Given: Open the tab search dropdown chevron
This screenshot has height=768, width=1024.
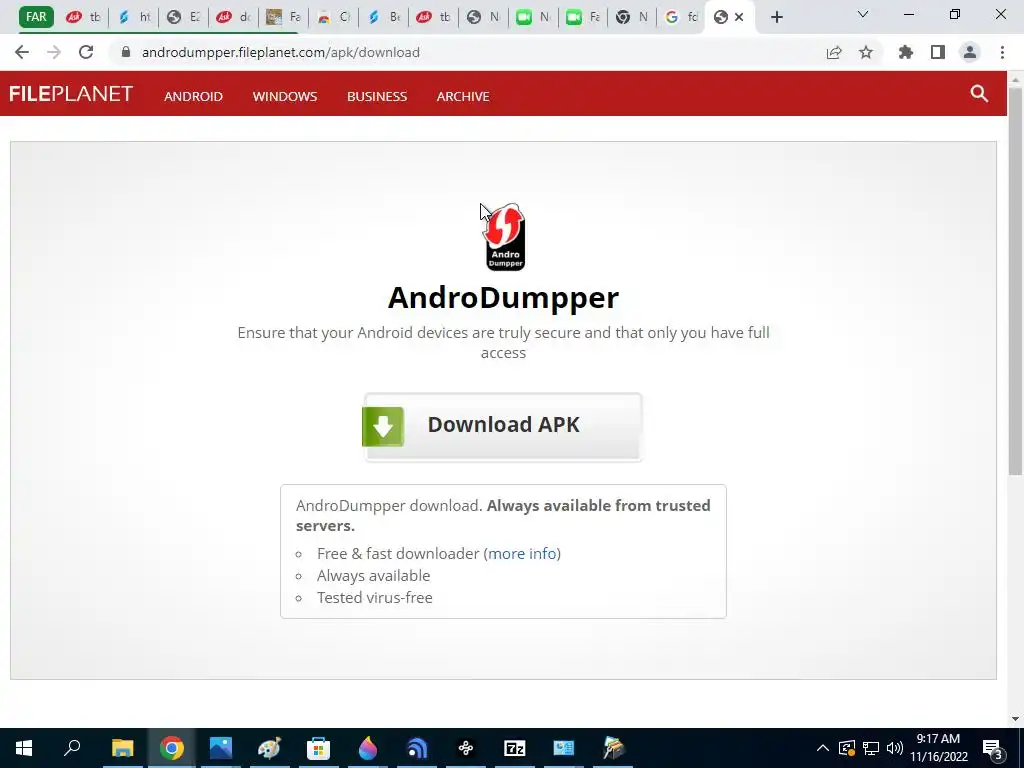Looking at the screenshot, I should 863,14.
